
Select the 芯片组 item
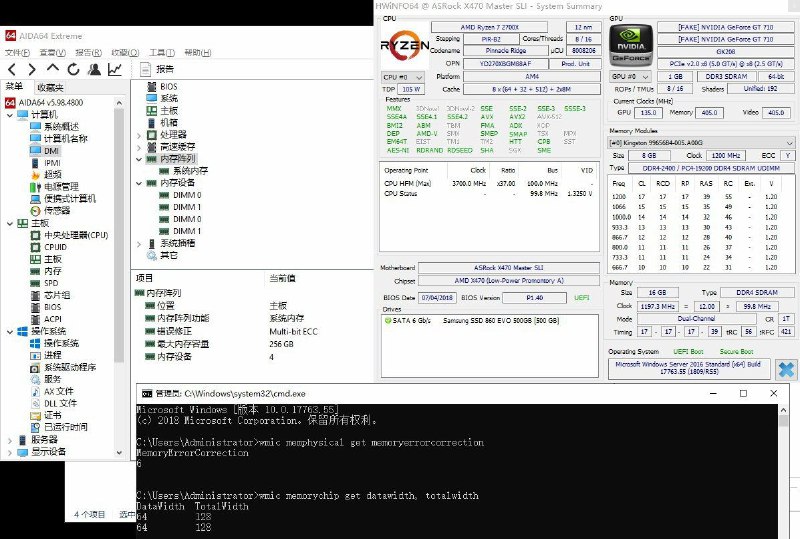[x=57, y=295]
